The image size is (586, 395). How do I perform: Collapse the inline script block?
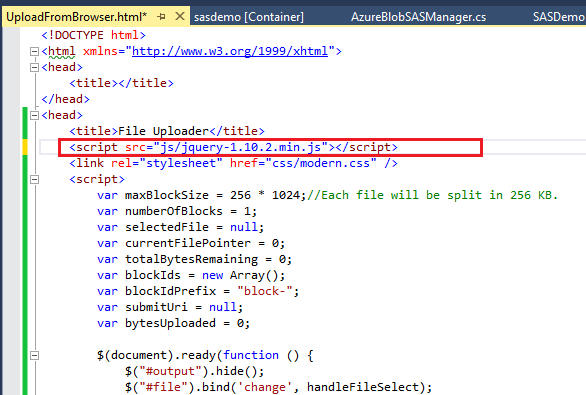click(34, 179)
